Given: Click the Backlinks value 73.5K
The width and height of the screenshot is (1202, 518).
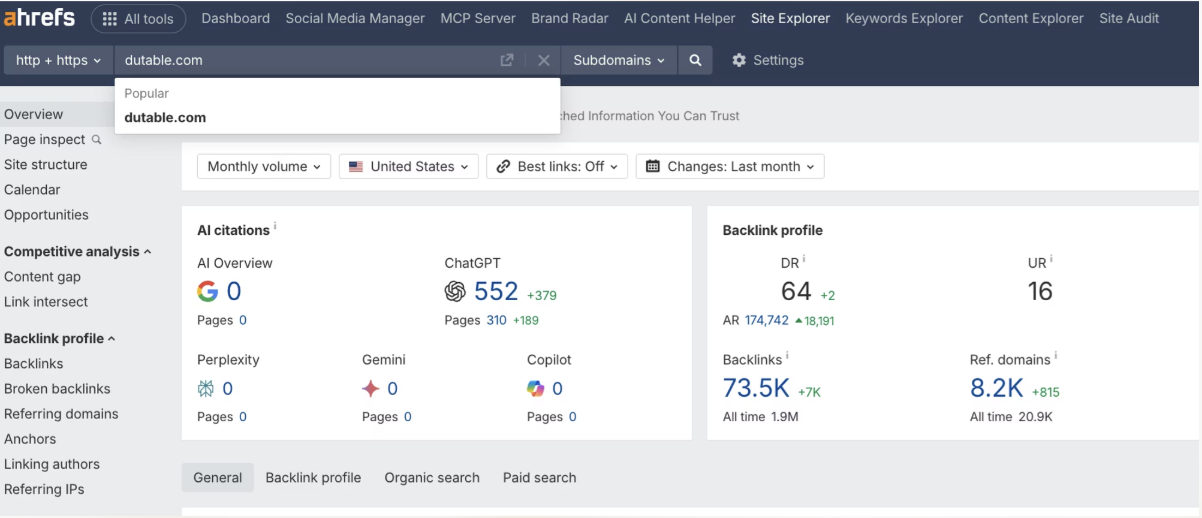Looking at the screenshot, I should 756,388.
